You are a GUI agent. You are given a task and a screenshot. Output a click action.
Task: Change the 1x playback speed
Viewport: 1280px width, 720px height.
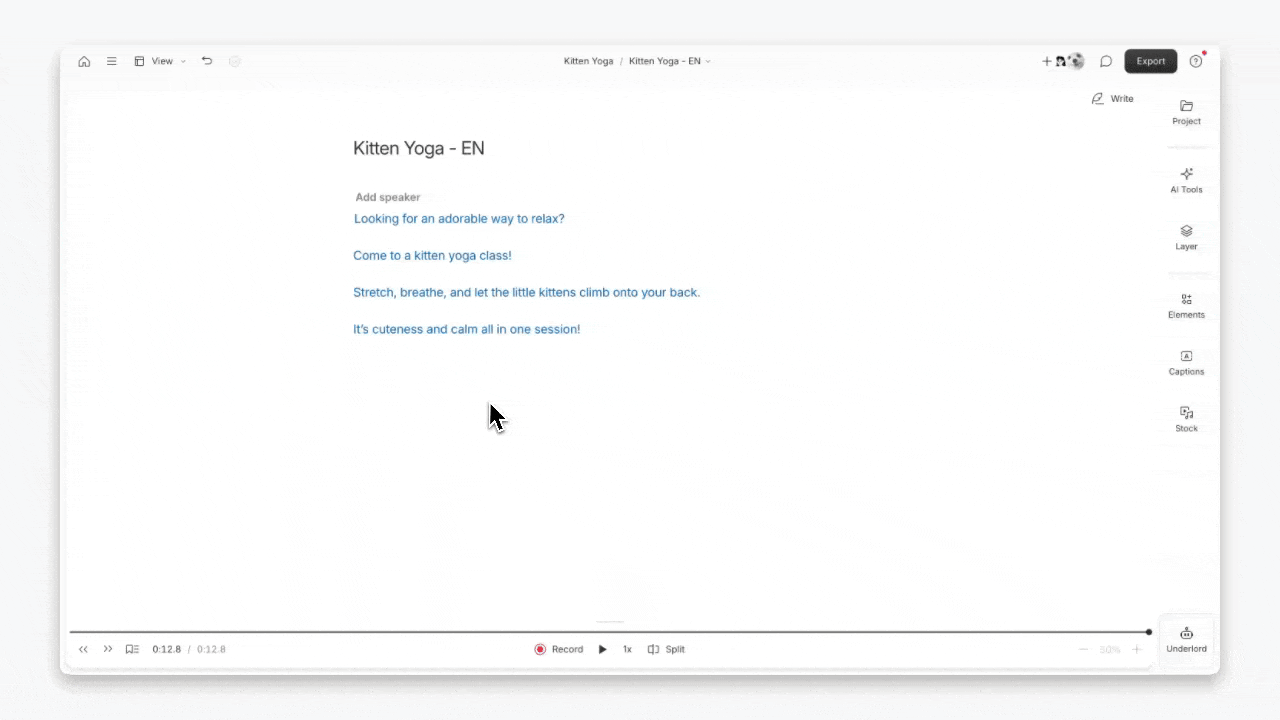[x=627, y=649]
